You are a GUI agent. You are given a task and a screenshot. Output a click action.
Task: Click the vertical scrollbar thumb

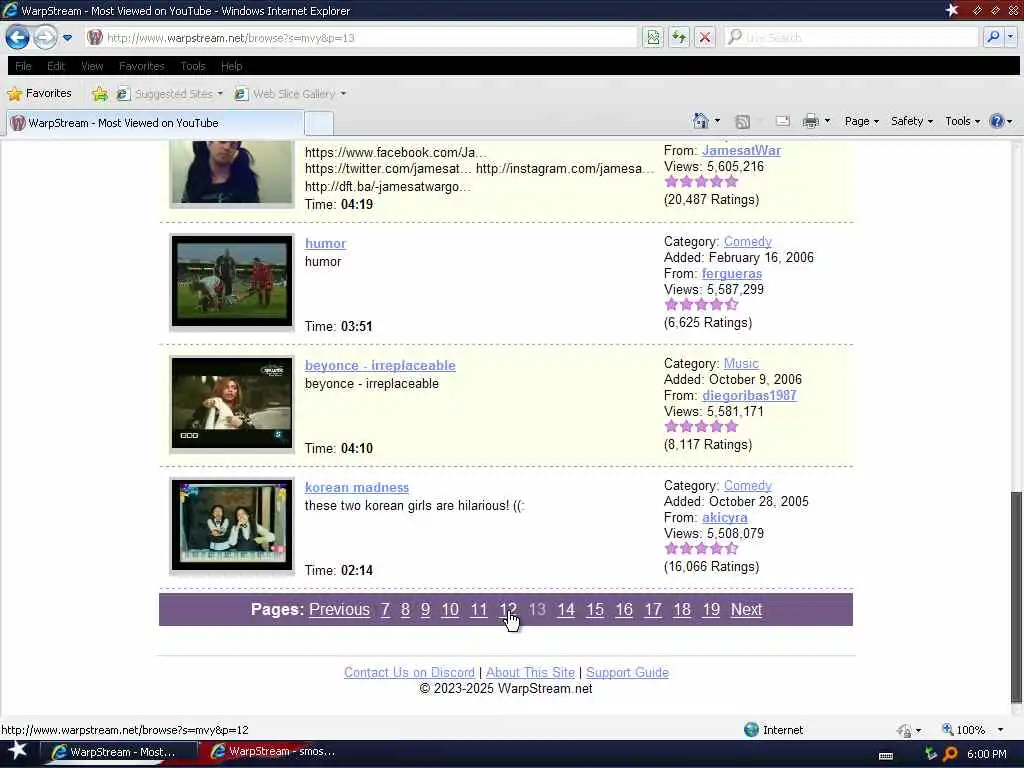(1016, 597)
